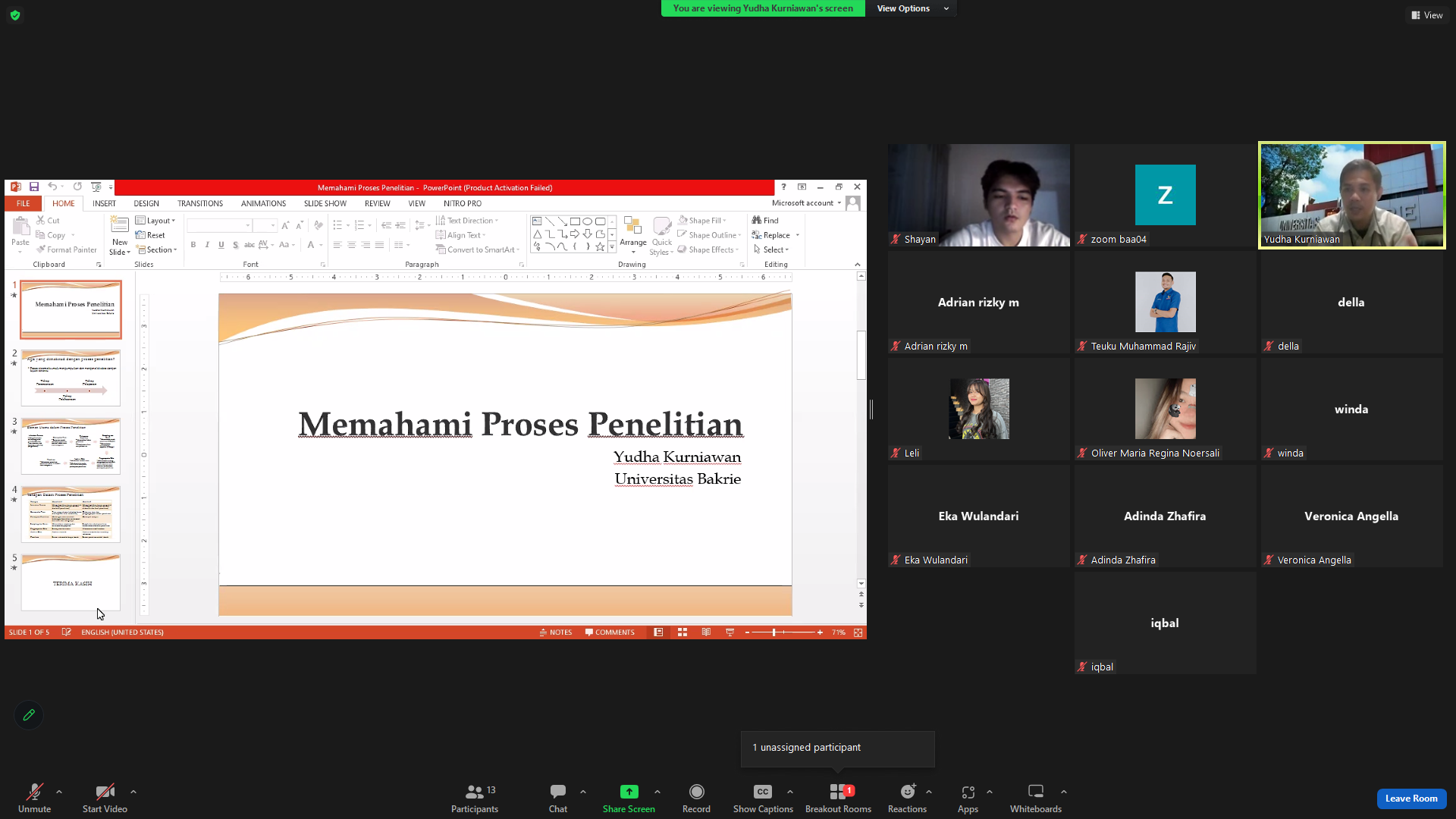Image resolution: width=1456 pixels, height=819 pixels.
Task: Click Format Painter in Clipboard group
Action: click(67, 249)
